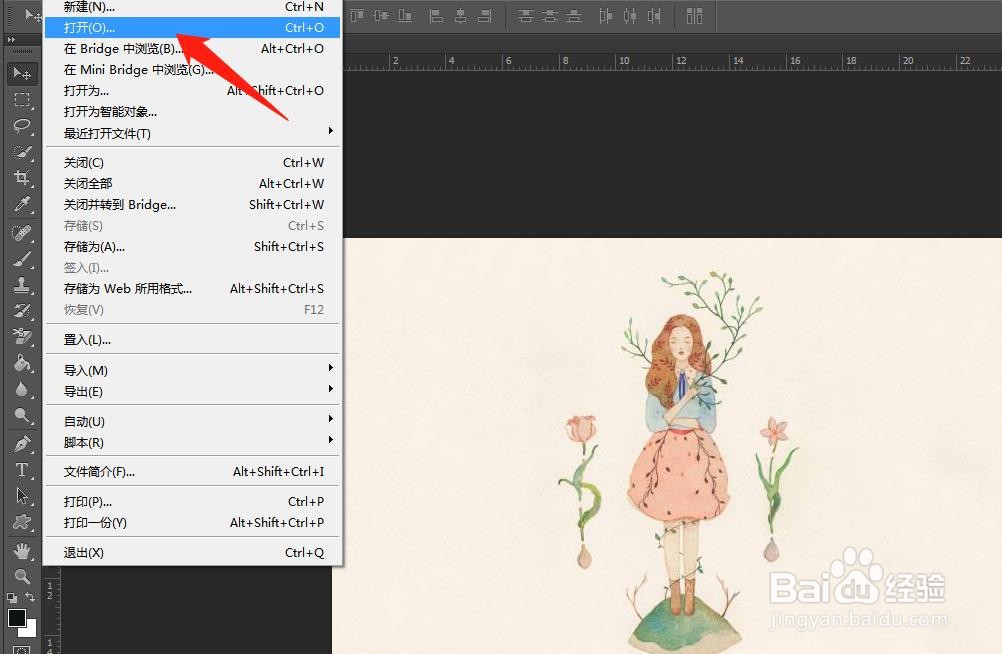
Task: Expand 自动(U) submenu
Action: tap(192, 421)
